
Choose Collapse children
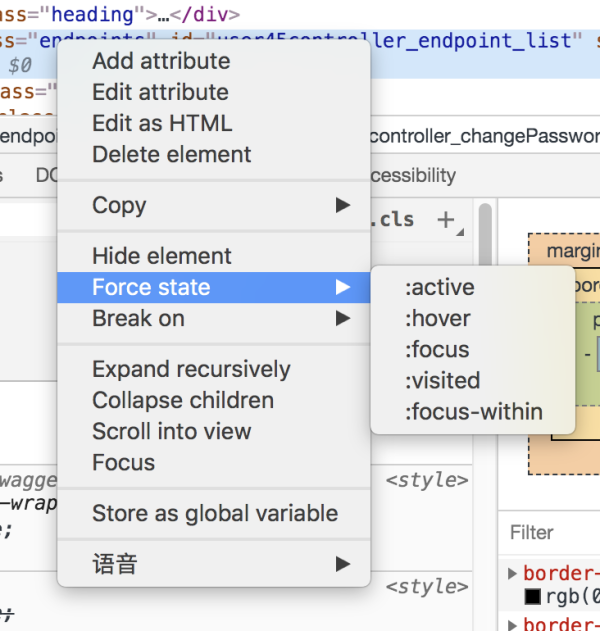[x=214, y=400]
